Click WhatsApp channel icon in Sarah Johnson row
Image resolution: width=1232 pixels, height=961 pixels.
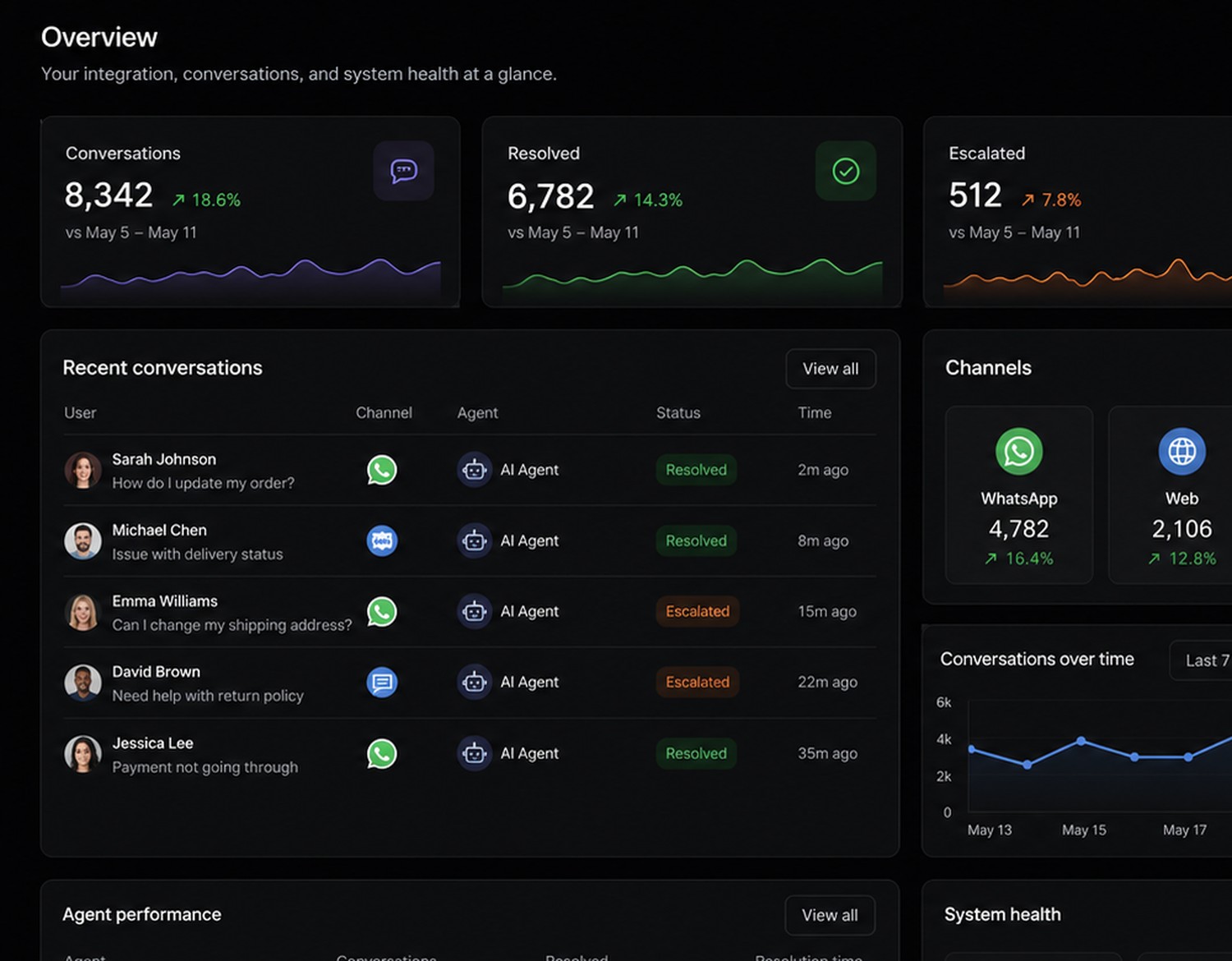[382, 470]
